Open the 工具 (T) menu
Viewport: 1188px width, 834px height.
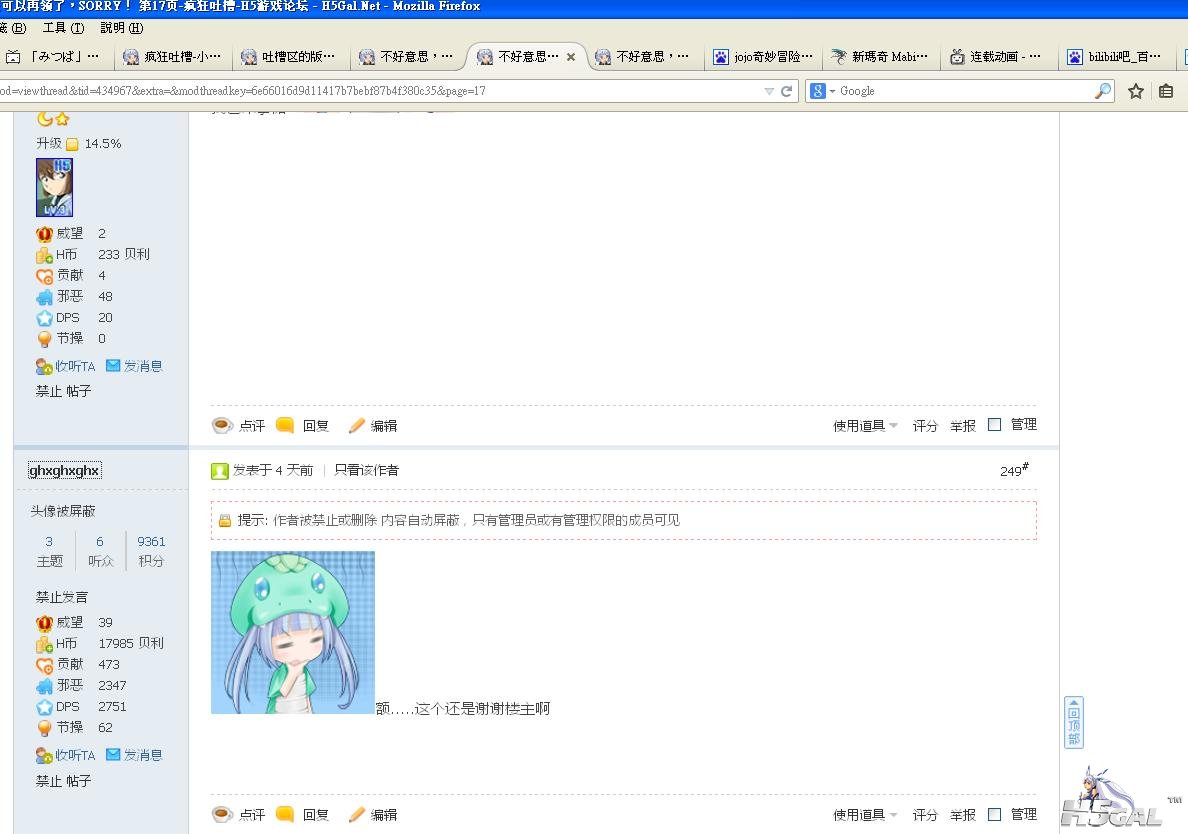pos(63,28)
